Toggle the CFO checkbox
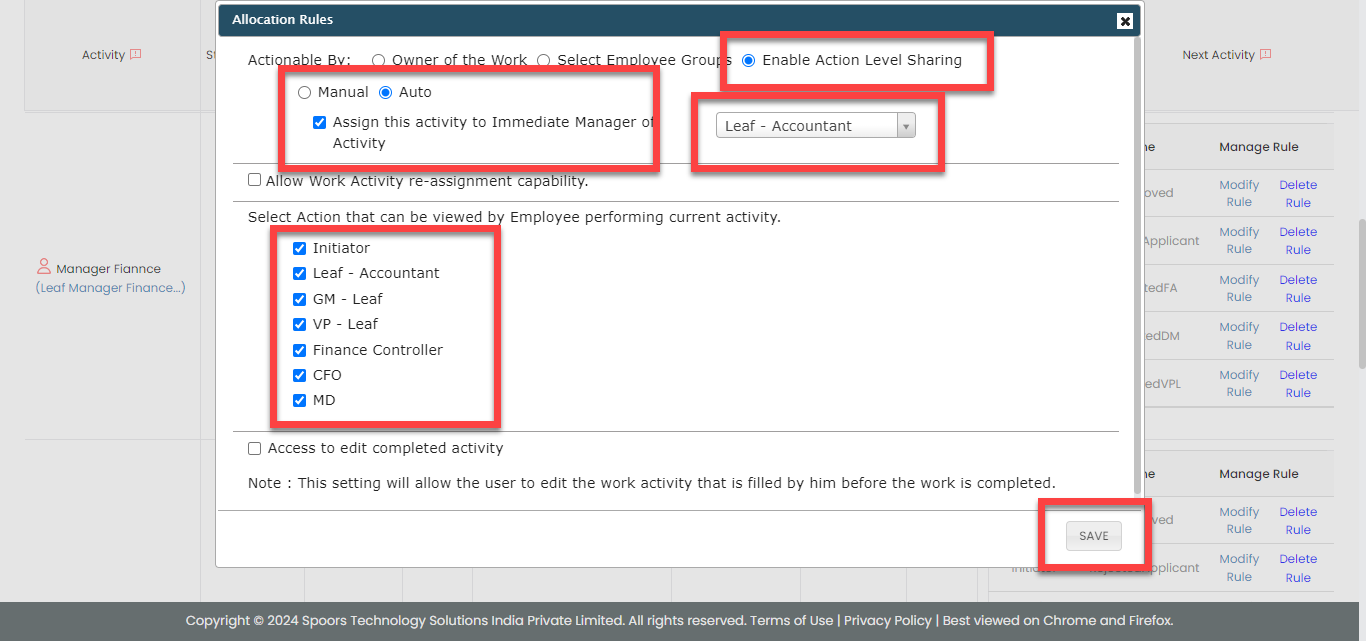This screenshot has width=1366, height=641. (299, 375)
